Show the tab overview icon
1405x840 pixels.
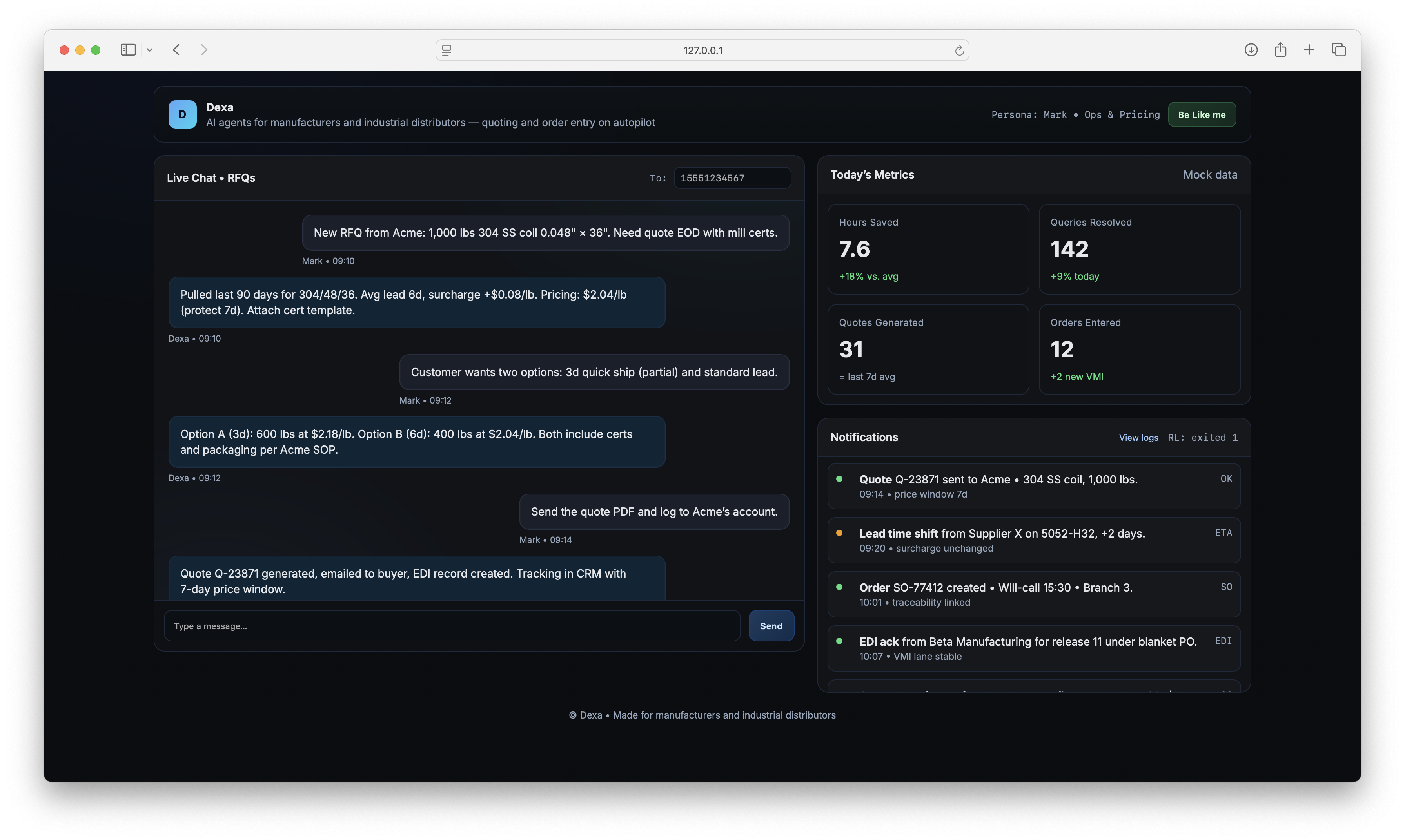coord(1339,50)
